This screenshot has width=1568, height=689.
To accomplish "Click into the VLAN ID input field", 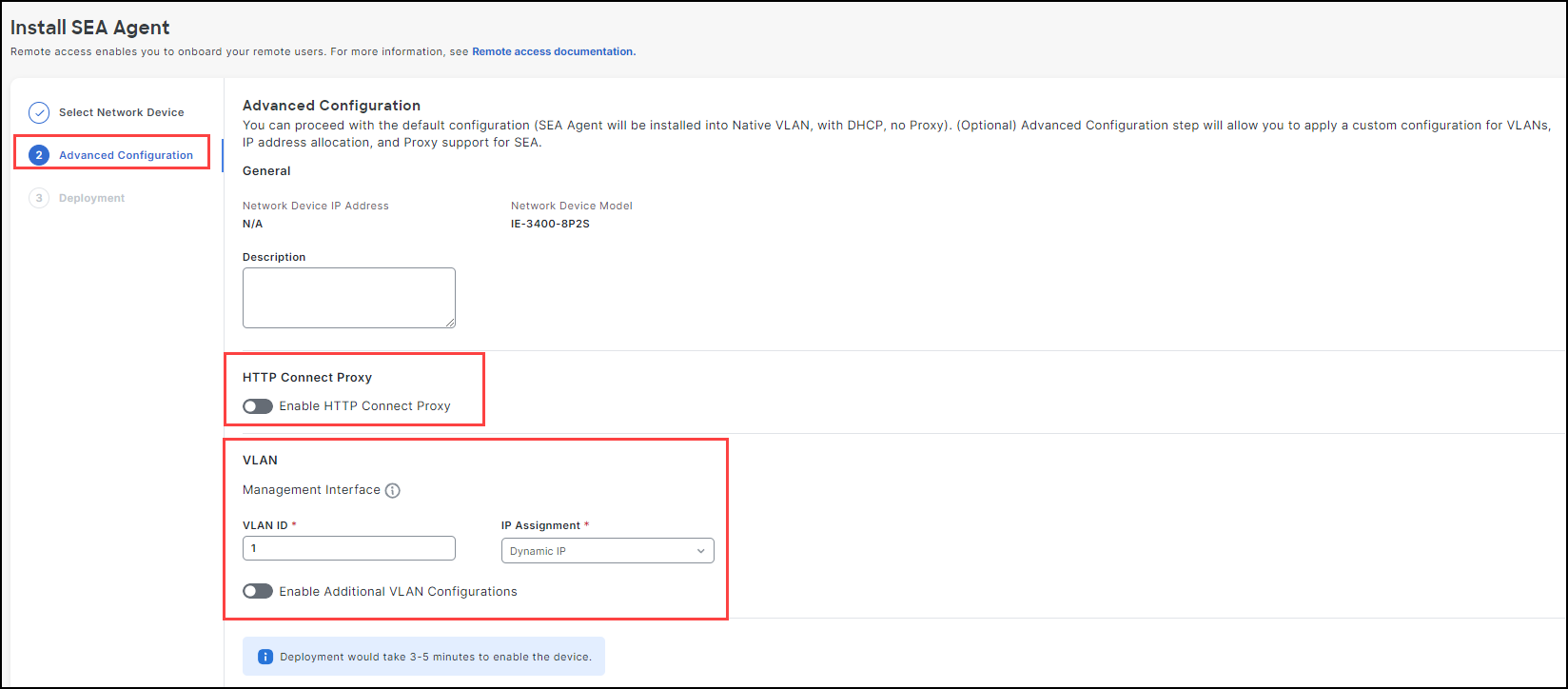I will tap(348, 548).
